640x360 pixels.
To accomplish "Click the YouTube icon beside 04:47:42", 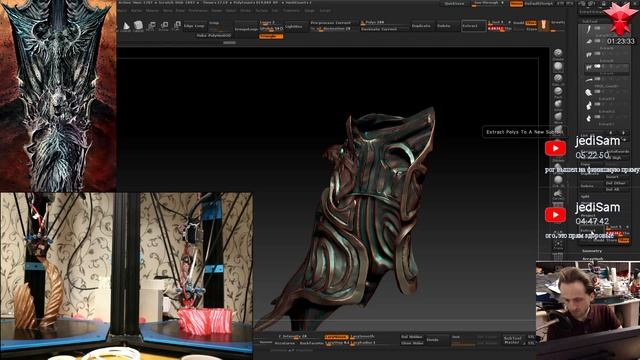I will (555, 215).
